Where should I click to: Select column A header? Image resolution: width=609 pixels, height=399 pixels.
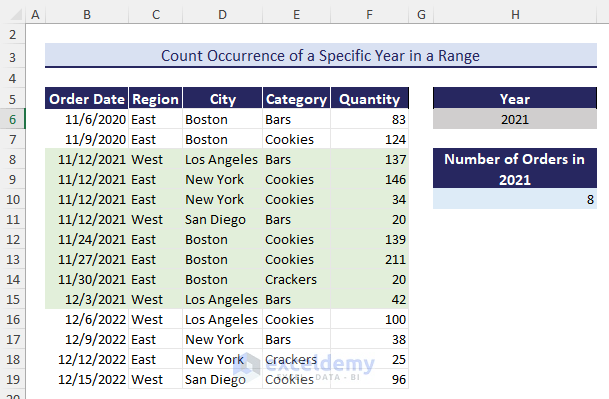click(x=35, y=14)
